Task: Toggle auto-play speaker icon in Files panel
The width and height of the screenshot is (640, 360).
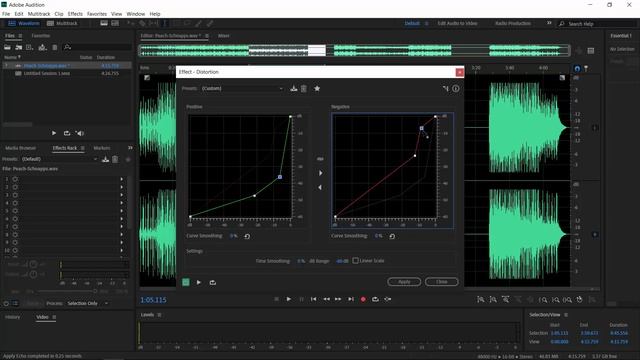Action: [x=80, y=133]
